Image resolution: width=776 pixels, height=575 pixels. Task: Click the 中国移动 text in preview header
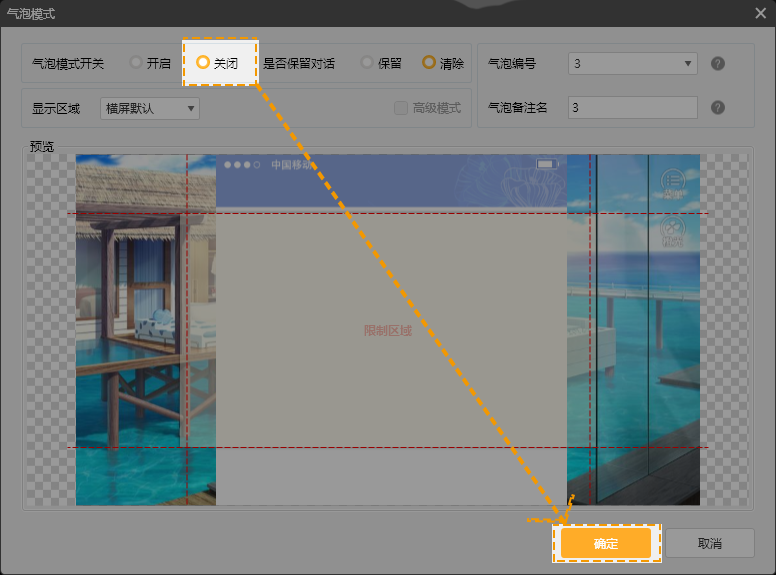pyautogui.click(x=294, y=165)
